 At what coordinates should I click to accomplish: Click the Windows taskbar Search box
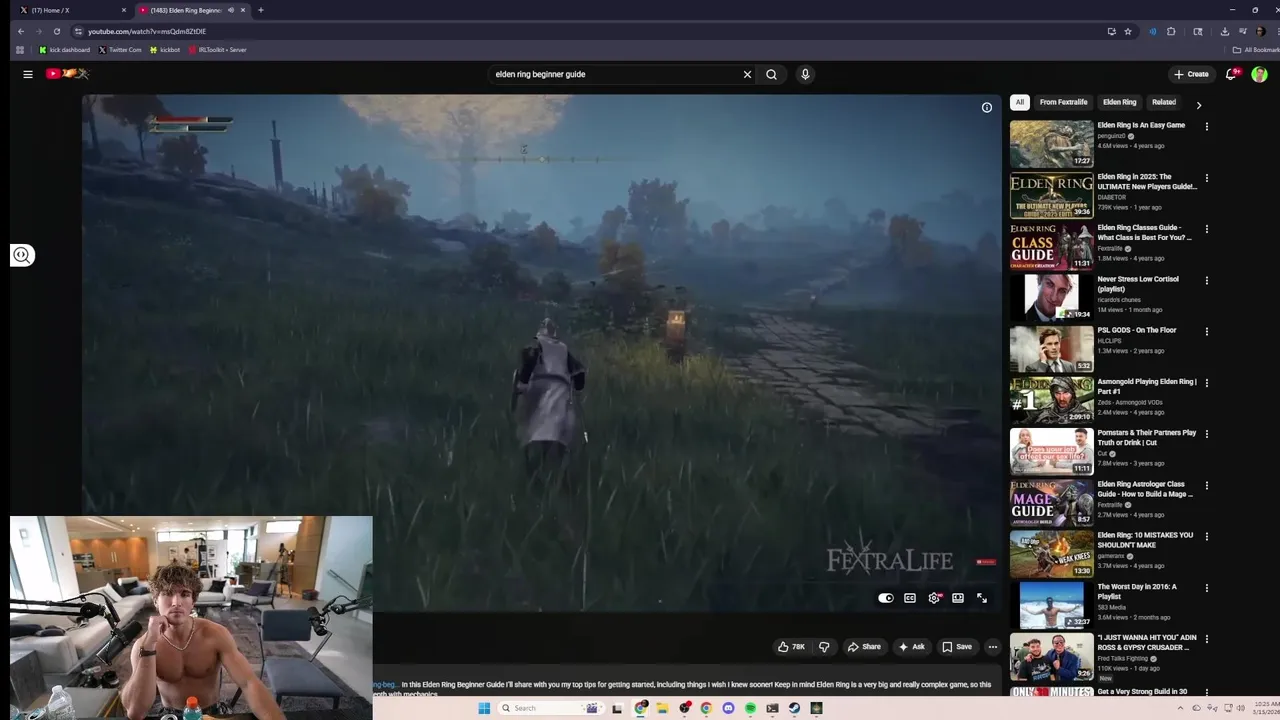[551, 708]
